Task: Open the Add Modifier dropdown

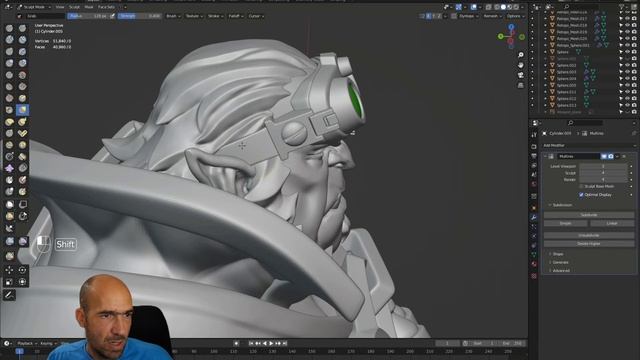Action: pos(589,145)
